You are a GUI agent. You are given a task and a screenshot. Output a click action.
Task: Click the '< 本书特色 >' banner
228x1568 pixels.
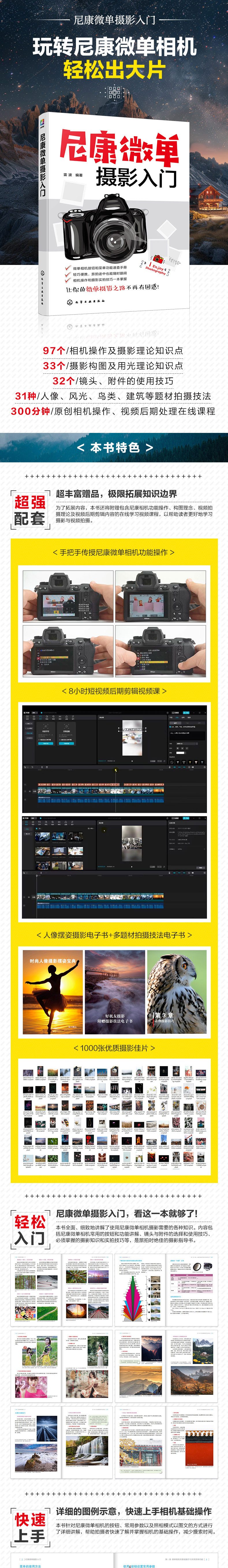coord(114,448)
